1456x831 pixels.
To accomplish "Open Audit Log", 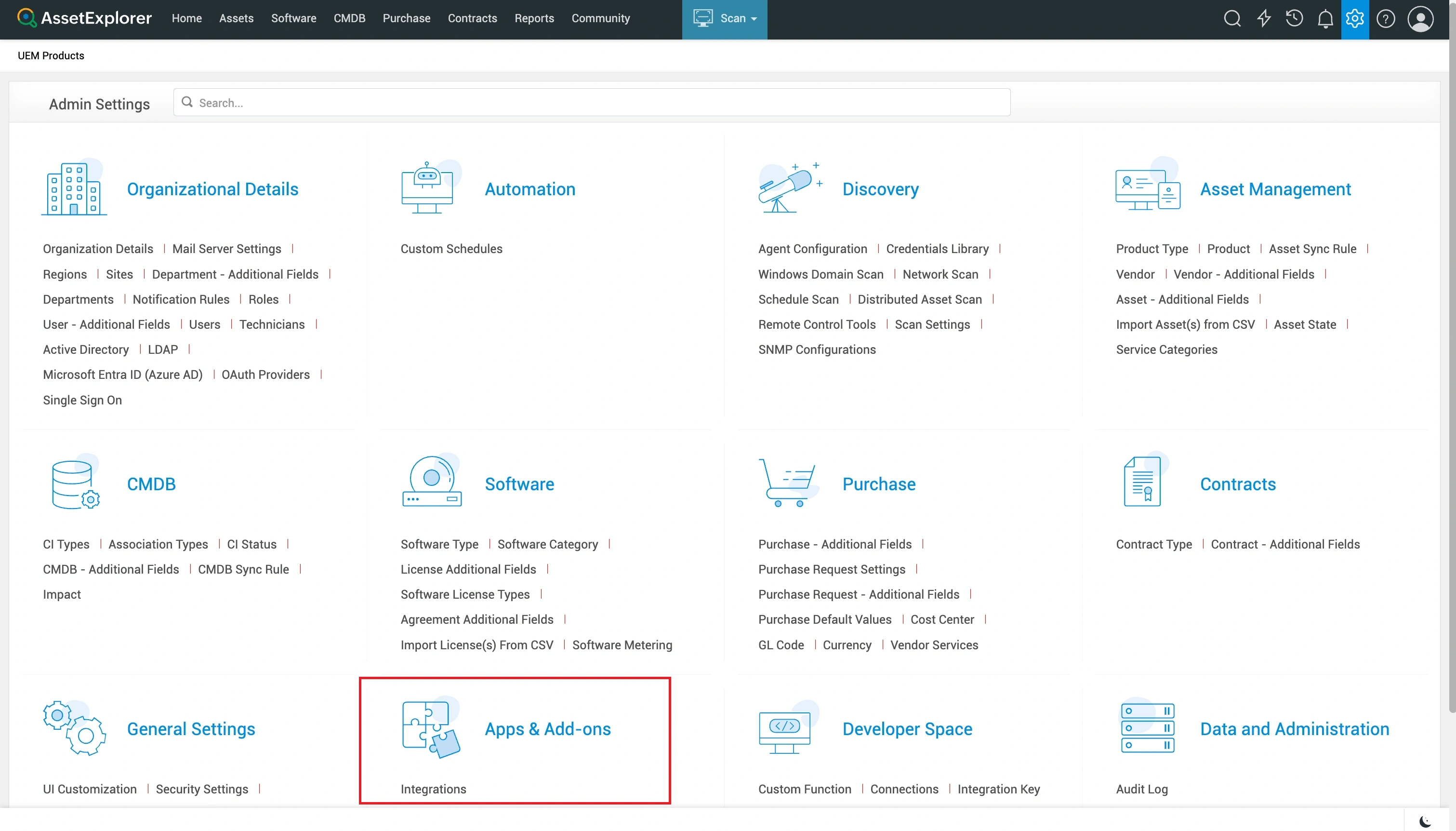I will tap(1142, 789).
